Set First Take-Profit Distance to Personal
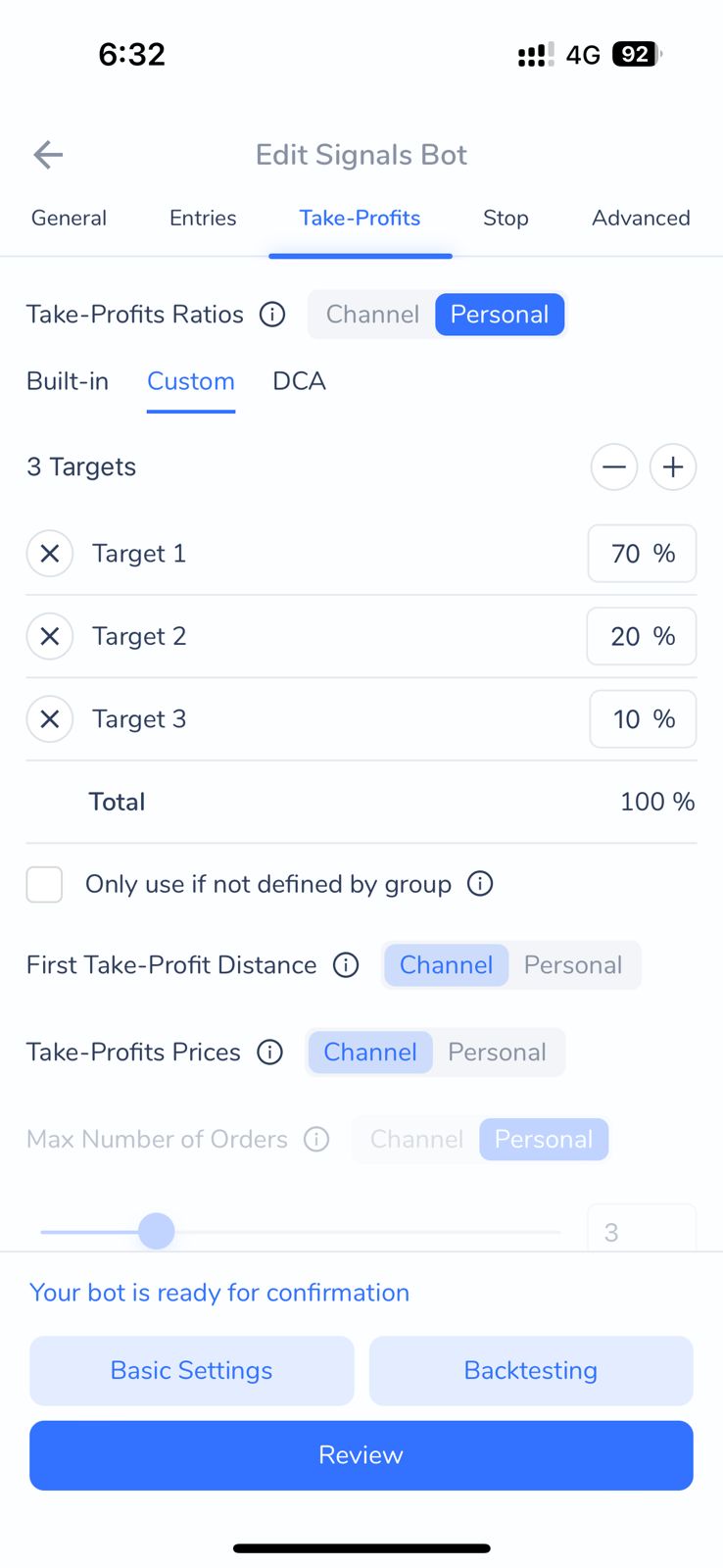This screenshot has height=1568, width=723. [x=573, y=965]
